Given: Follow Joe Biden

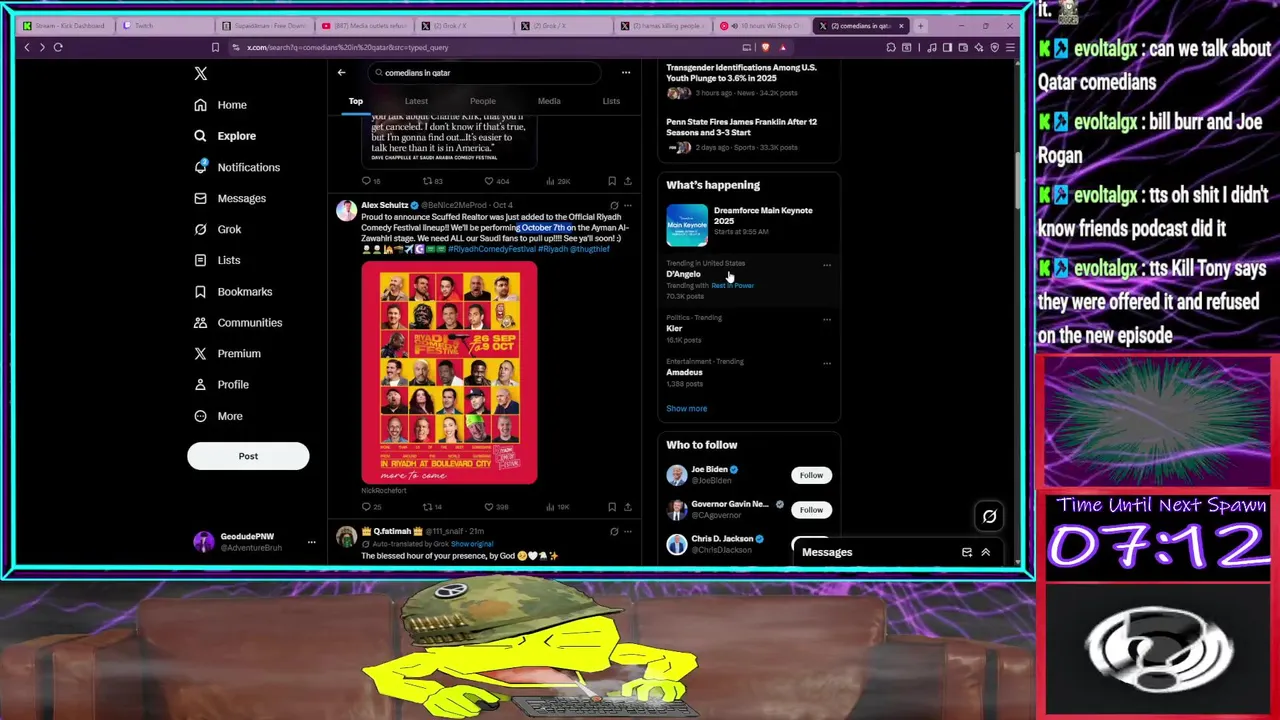Looking at the screenshot, I should click(811, 475).
